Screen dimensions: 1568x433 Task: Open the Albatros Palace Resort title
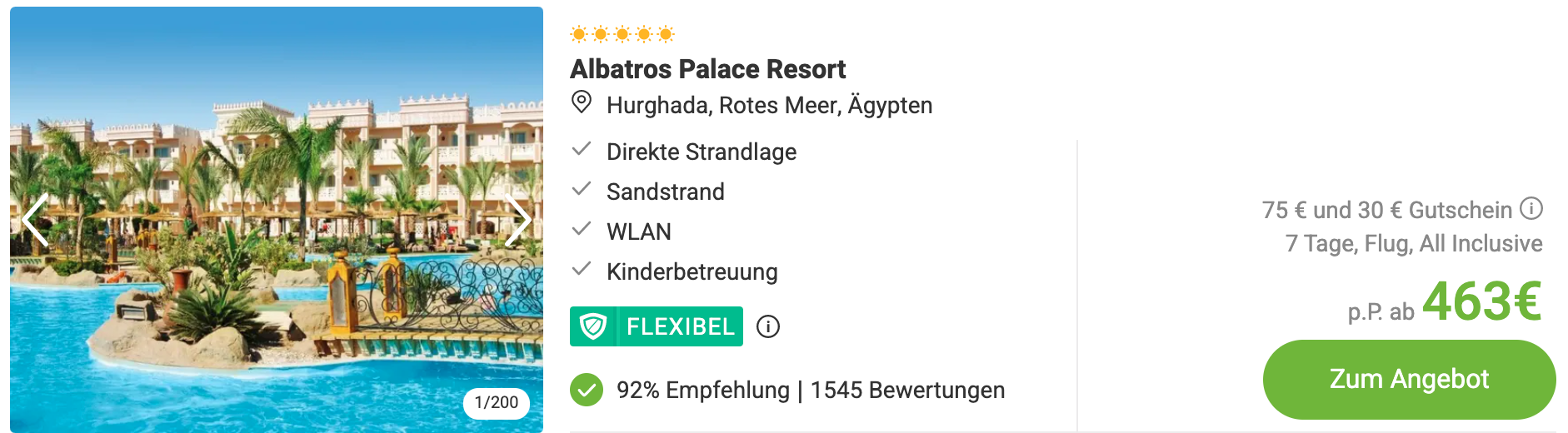[x=708, y=69]
